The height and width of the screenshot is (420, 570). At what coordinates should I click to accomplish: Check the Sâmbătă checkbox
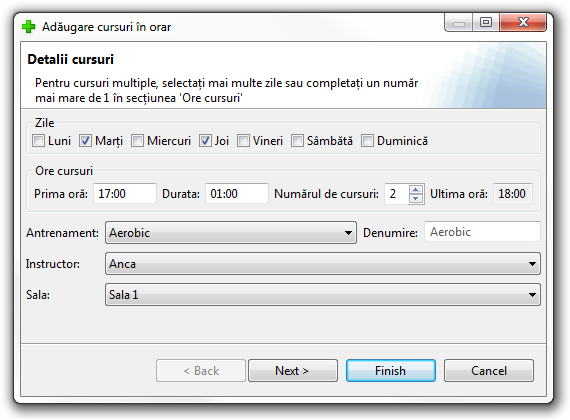[297, 141]
